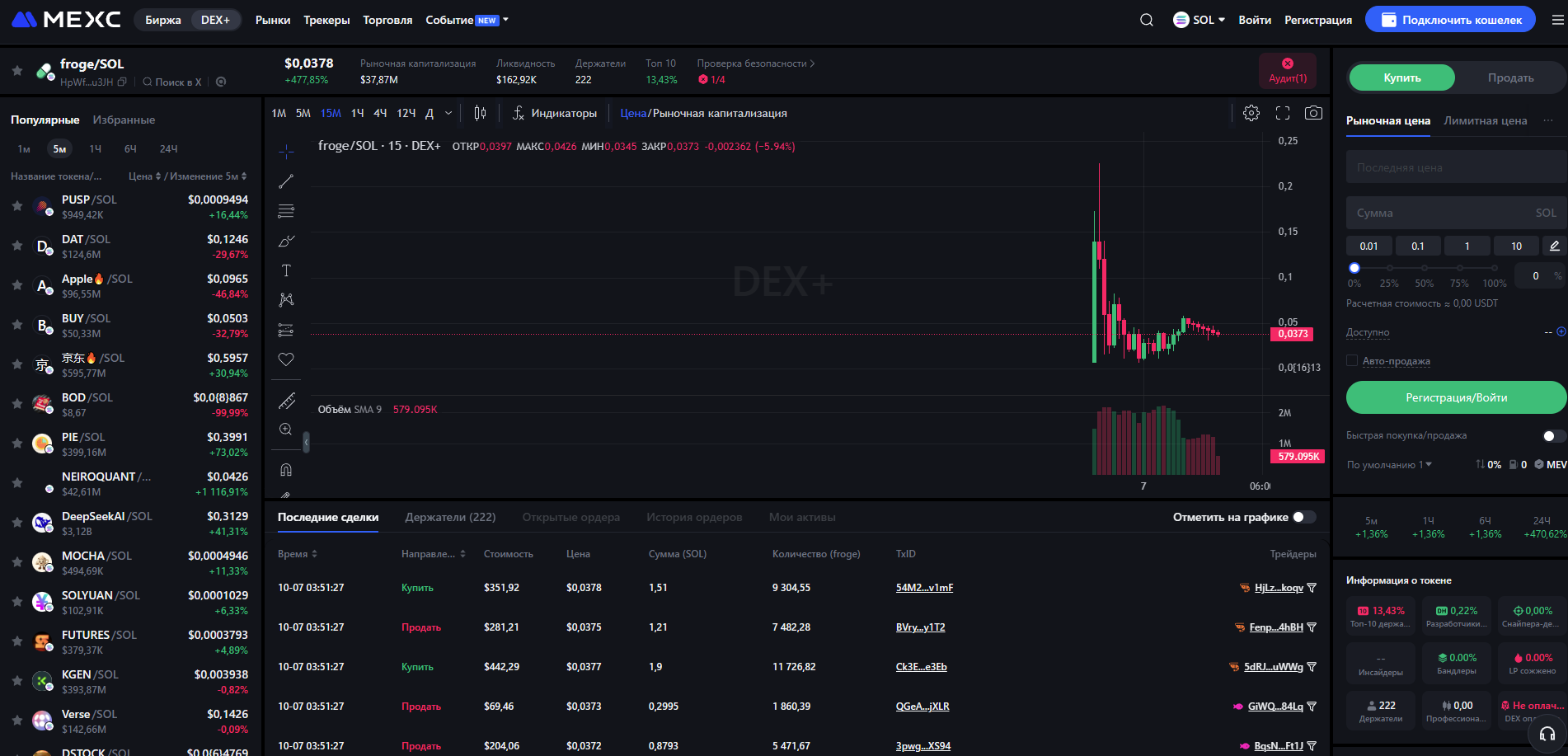This screenshot has width=1568, height=756.
Task: Favorite the PUSP/SOL token star
Action: click(16, 206)
